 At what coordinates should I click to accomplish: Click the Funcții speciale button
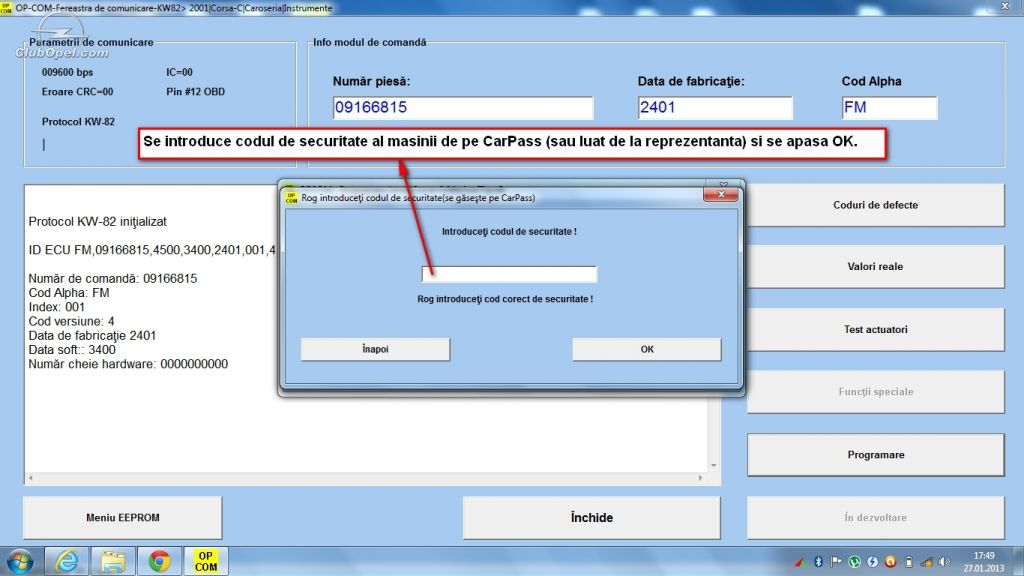876,392
